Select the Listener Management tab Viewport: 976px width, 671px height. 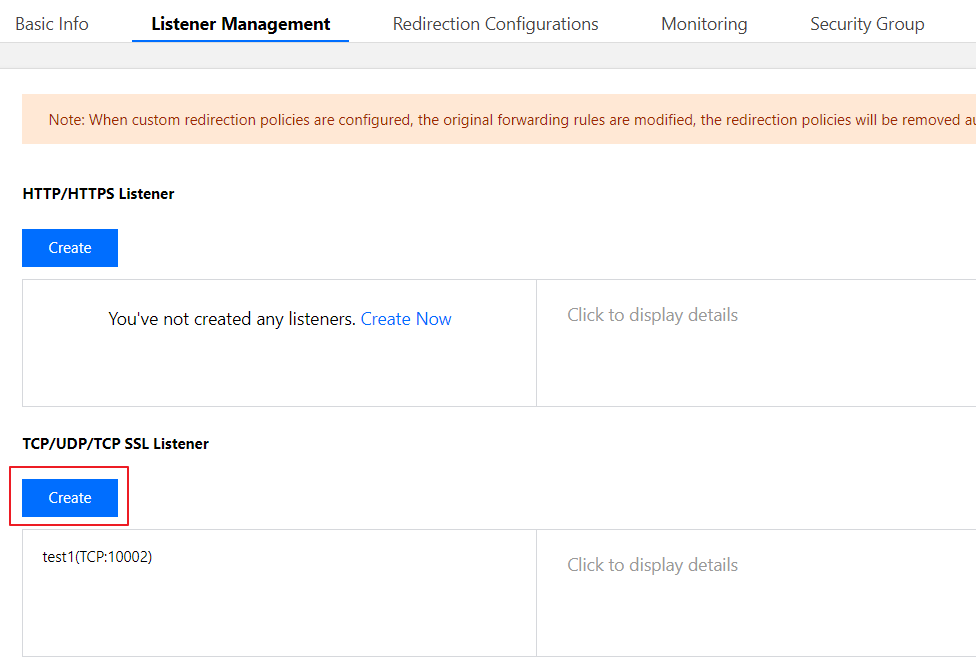[240, 24]
